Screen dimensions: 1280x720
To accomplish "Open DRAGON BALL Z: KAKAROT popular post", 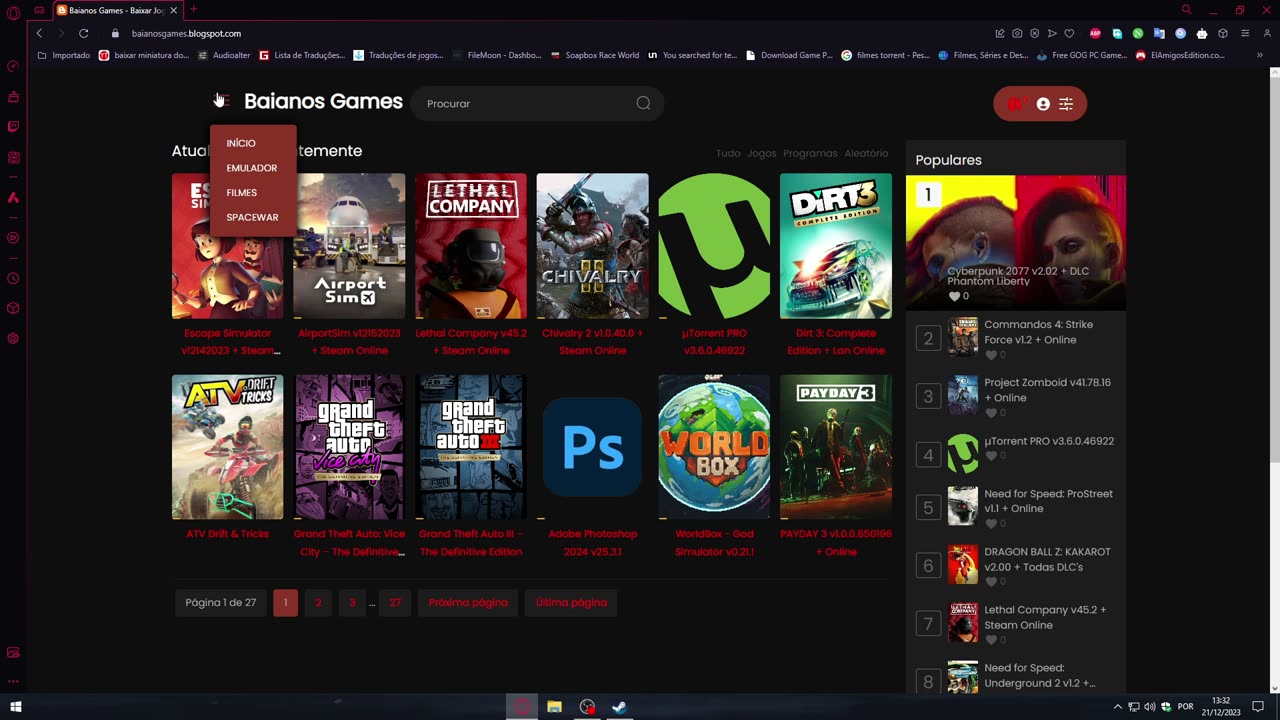I will click(1047, 559).
